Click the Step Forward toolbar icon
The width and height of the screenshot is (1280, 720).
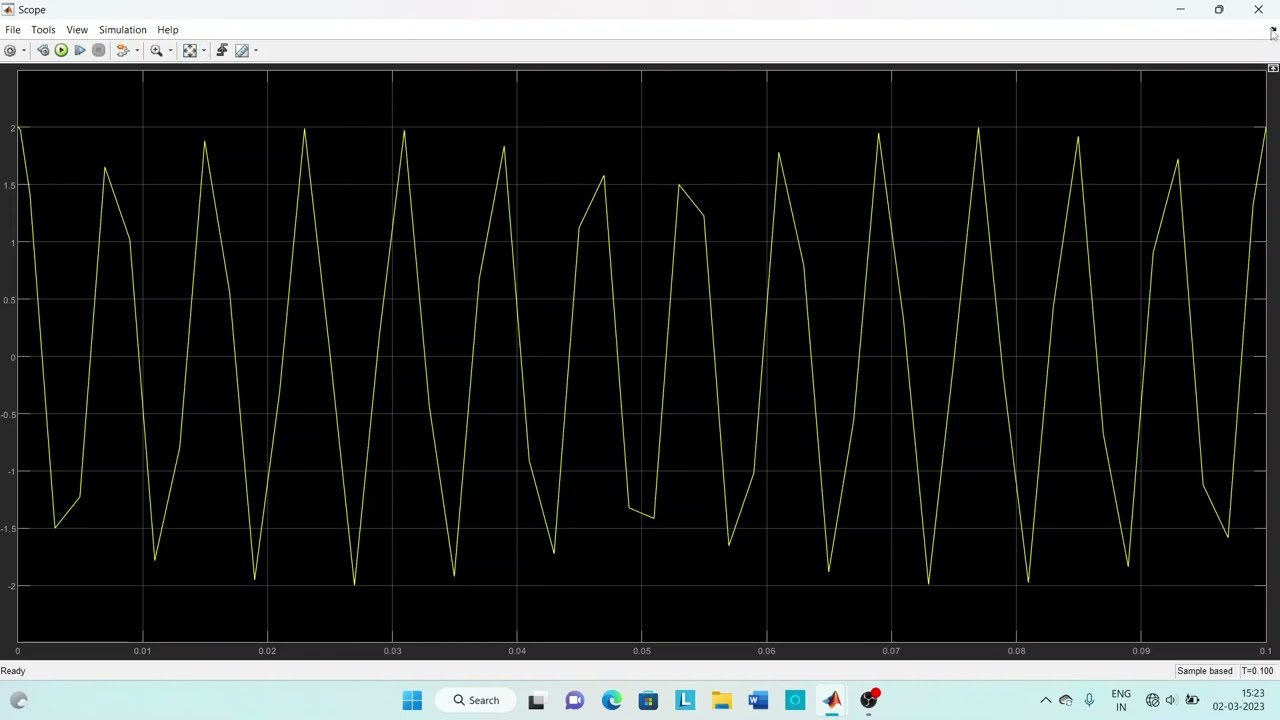tap(80, 50)
